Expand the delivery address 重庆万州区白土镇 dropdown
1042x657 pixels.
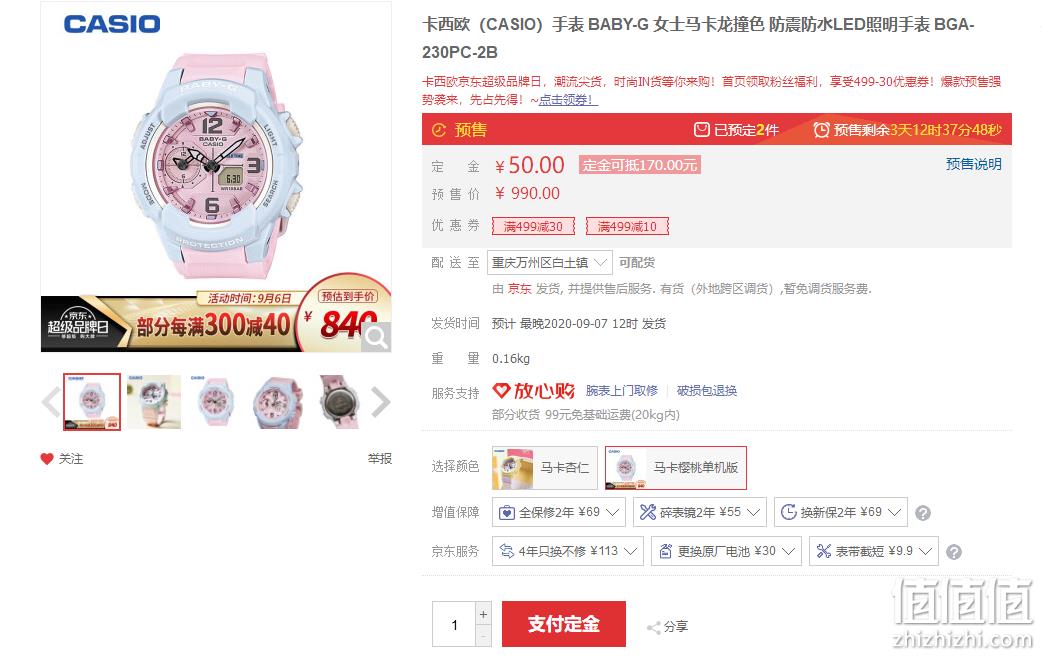coord(549,262)
